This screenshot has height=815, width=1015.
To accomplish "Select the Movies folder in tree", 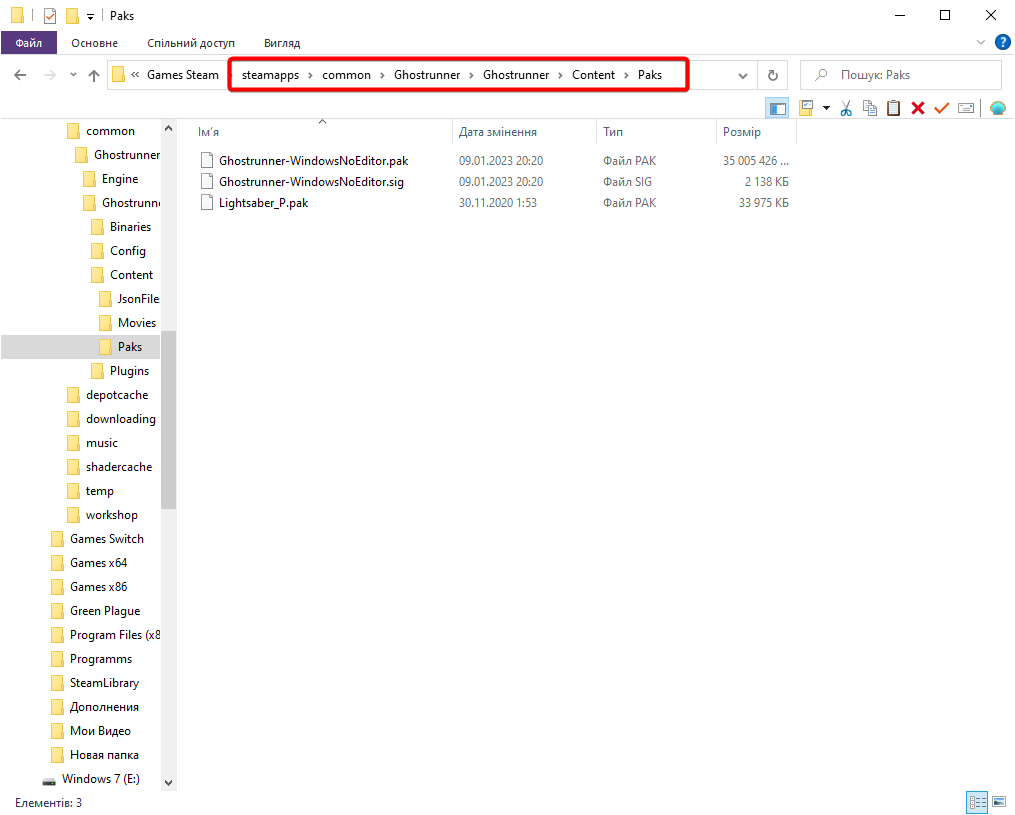I will point(137,323).
